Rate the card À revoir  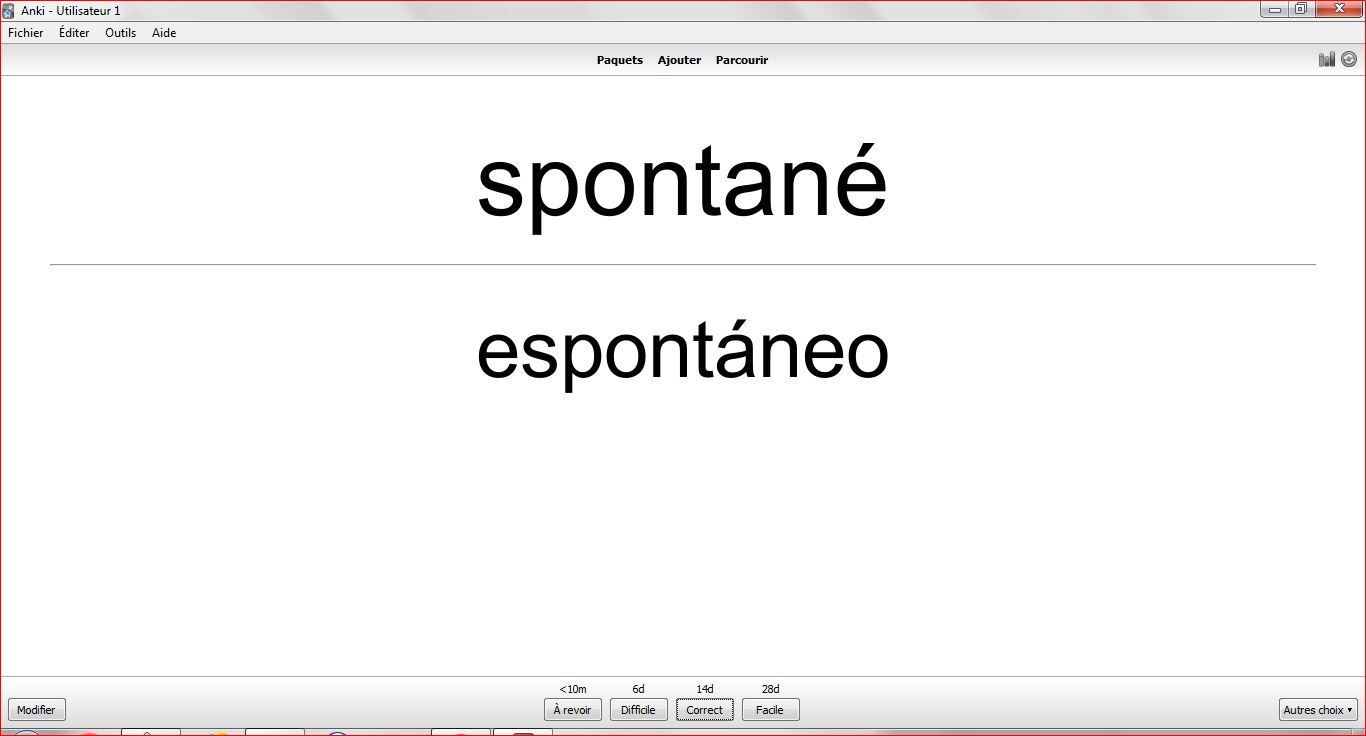tap(573, 710)
